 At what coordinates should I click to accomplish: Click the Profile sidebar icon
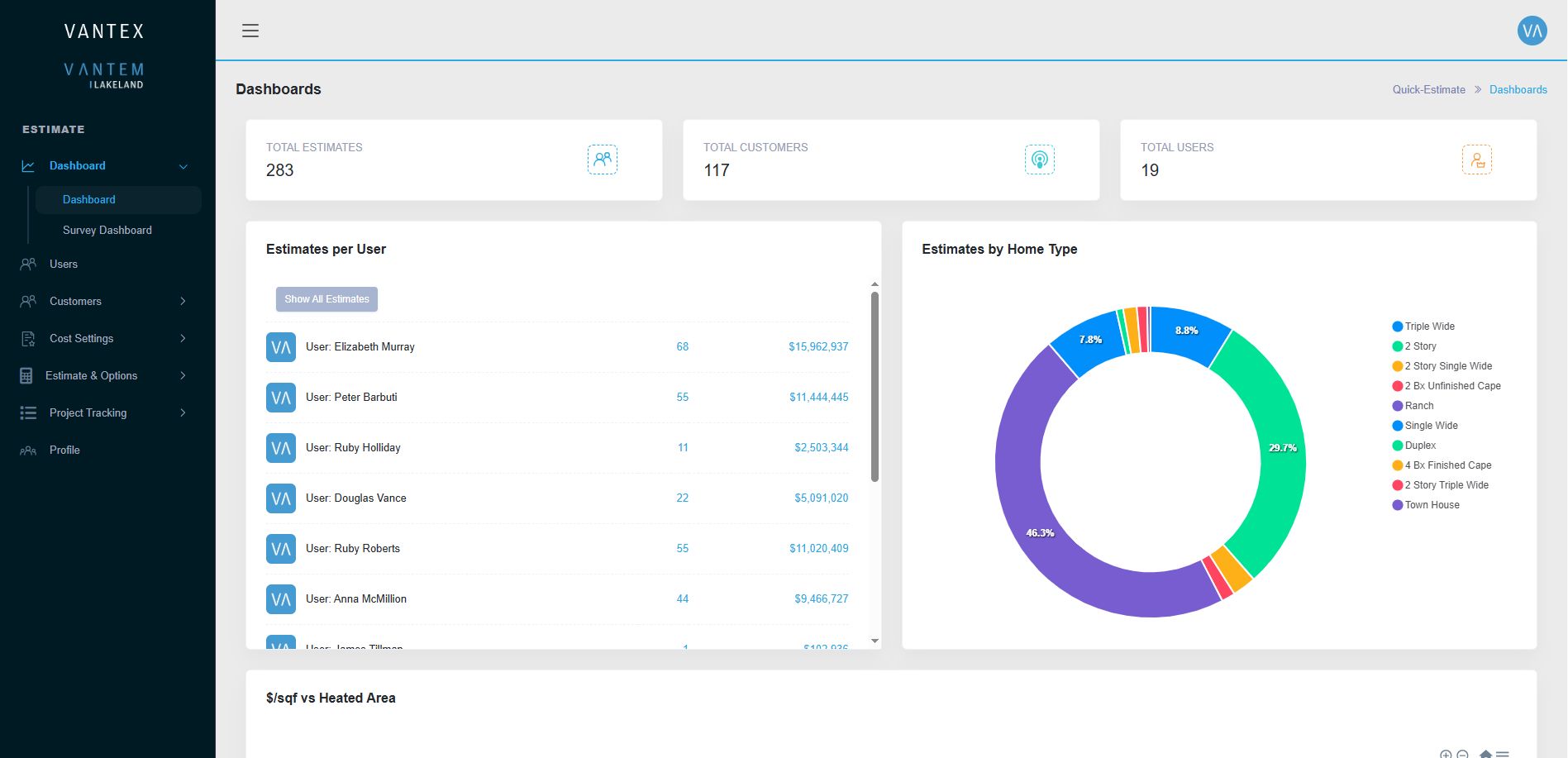point(28,451)
